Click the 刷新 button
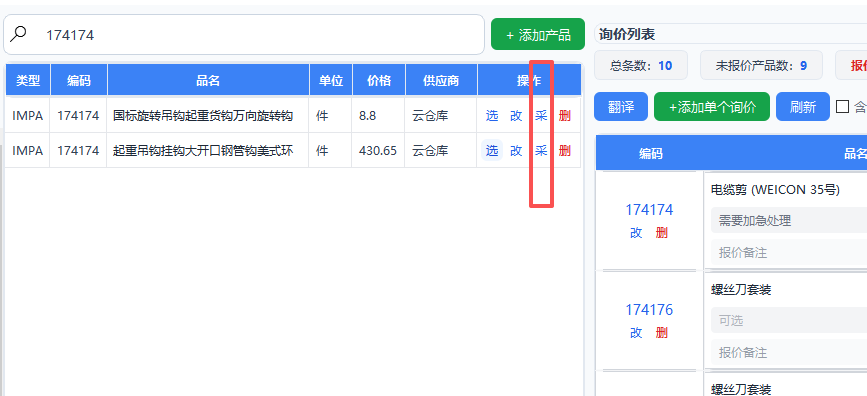867x396 pixels. coord(803,107)
